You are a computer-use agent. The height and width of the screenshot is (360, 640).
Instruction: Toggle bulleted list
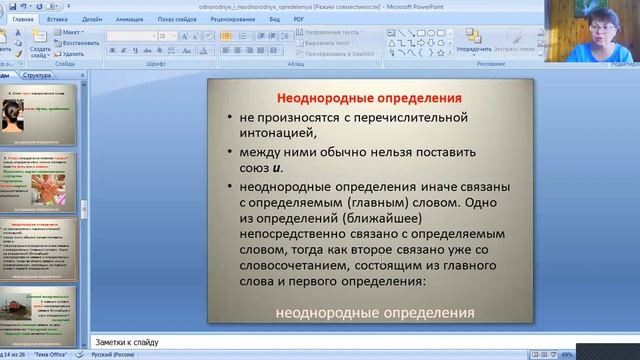[226, 36]
